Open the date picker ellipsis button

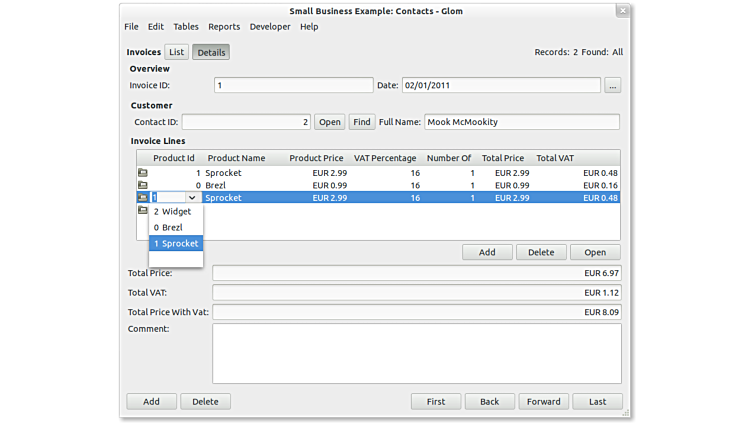612,86
